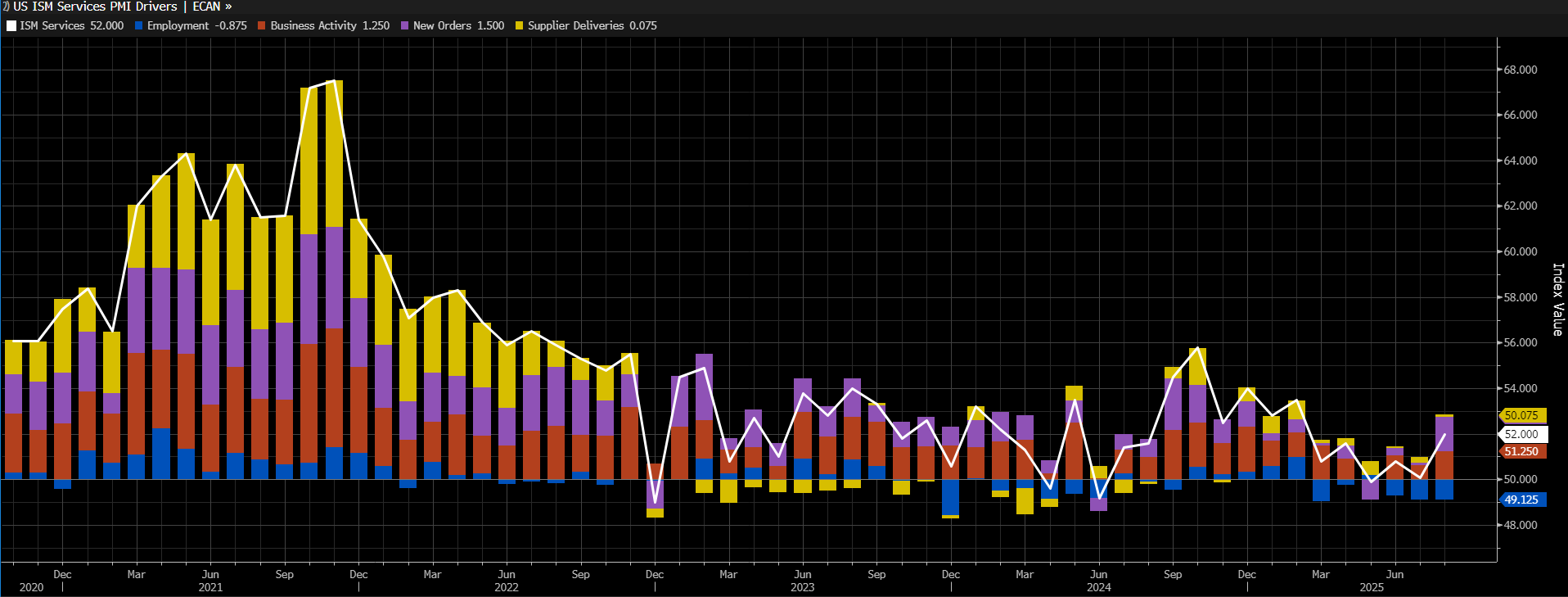The width and height of the screenshot is (1568, 597).
Task: Select the Business Activity legend text
Action: 313,26
